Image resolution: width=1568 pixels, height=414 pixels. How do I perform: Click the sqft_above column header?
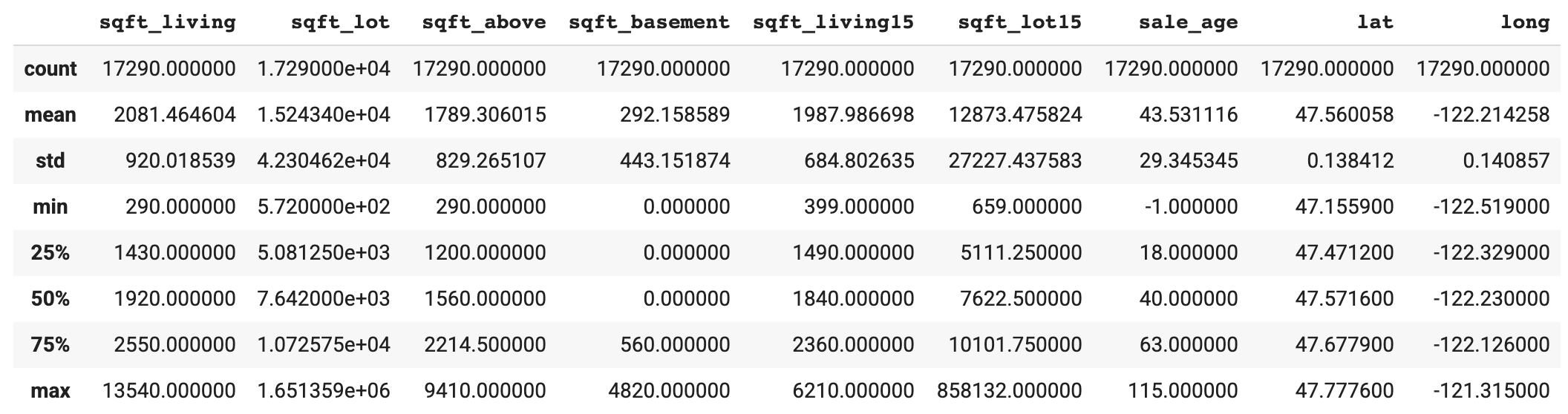tap(483, 22)
